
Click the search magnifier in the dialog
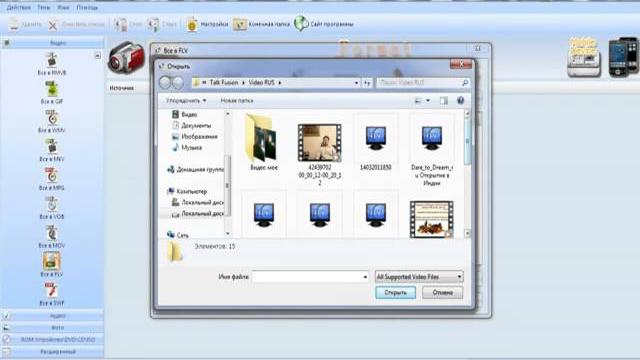pyautogui.click(x=464, y=83)
